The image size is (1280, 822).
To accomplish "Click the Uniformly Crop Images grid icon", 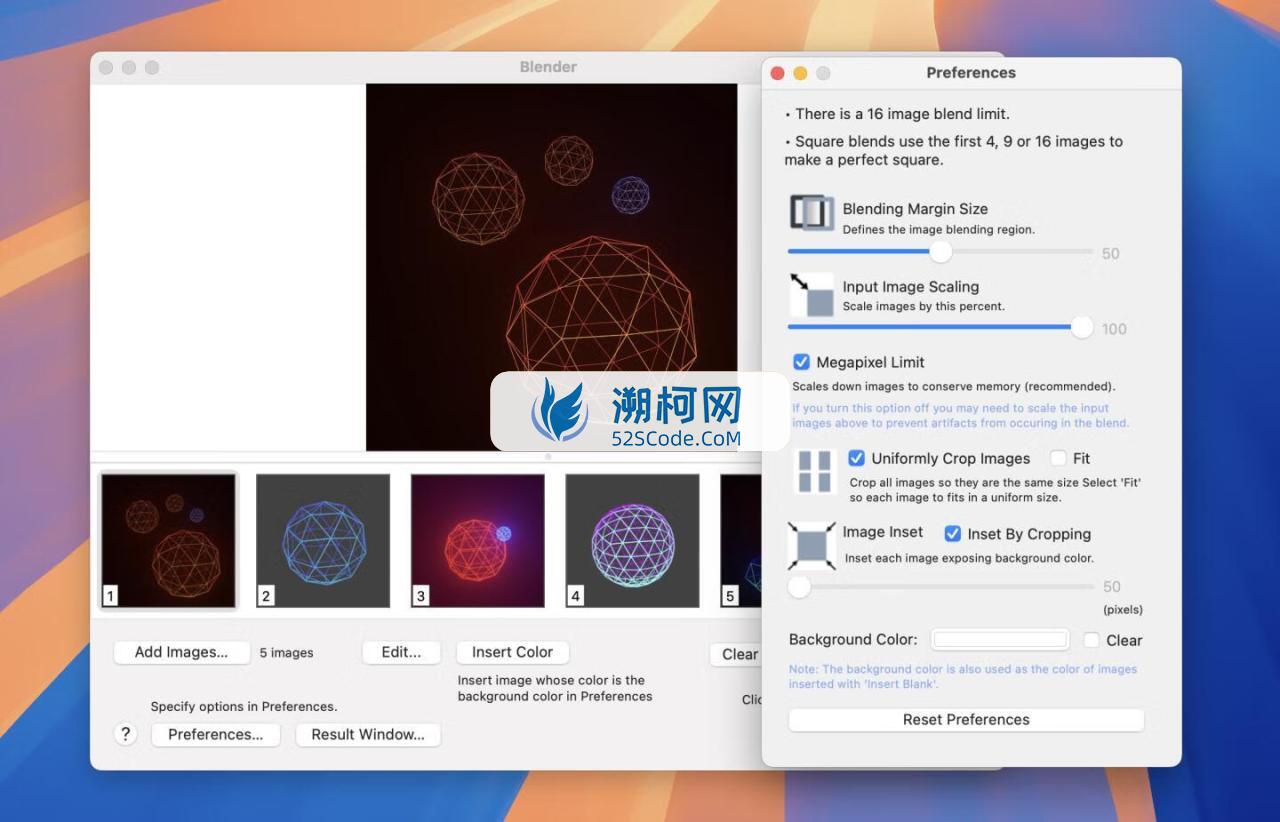I will (815, 471).
